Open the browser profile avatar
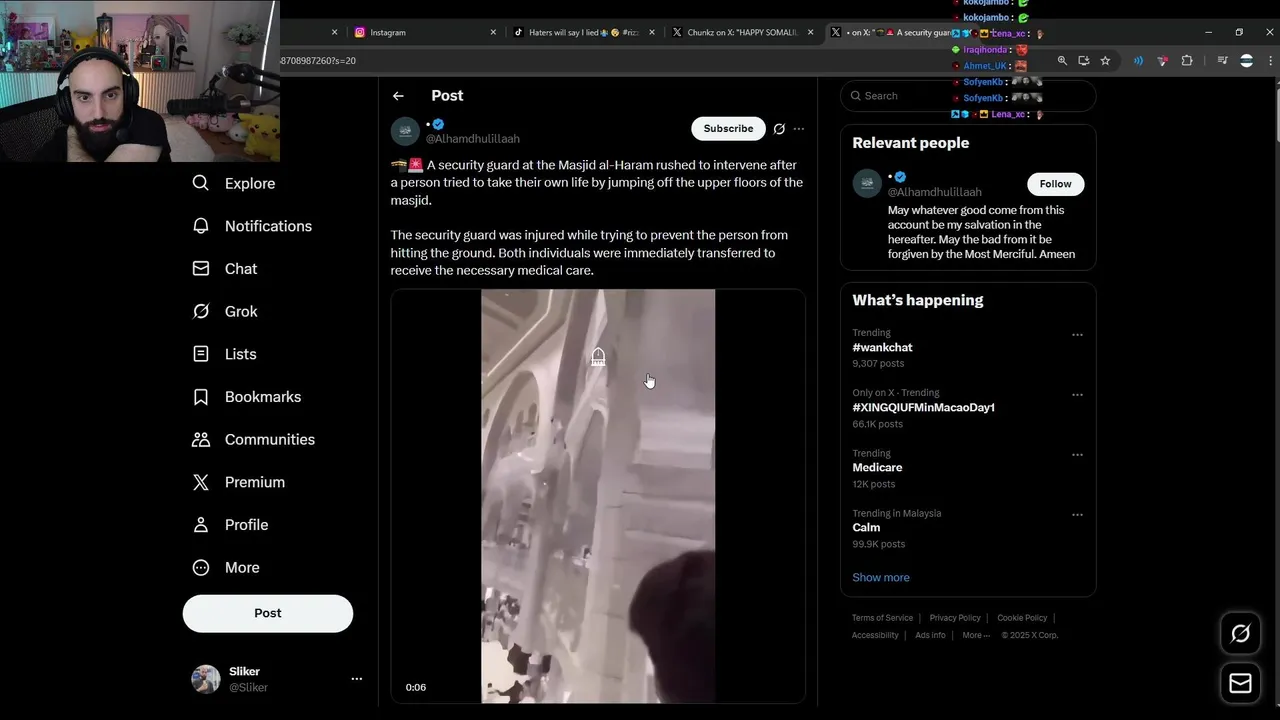The image size is (1280, 720). (1246, 61)
